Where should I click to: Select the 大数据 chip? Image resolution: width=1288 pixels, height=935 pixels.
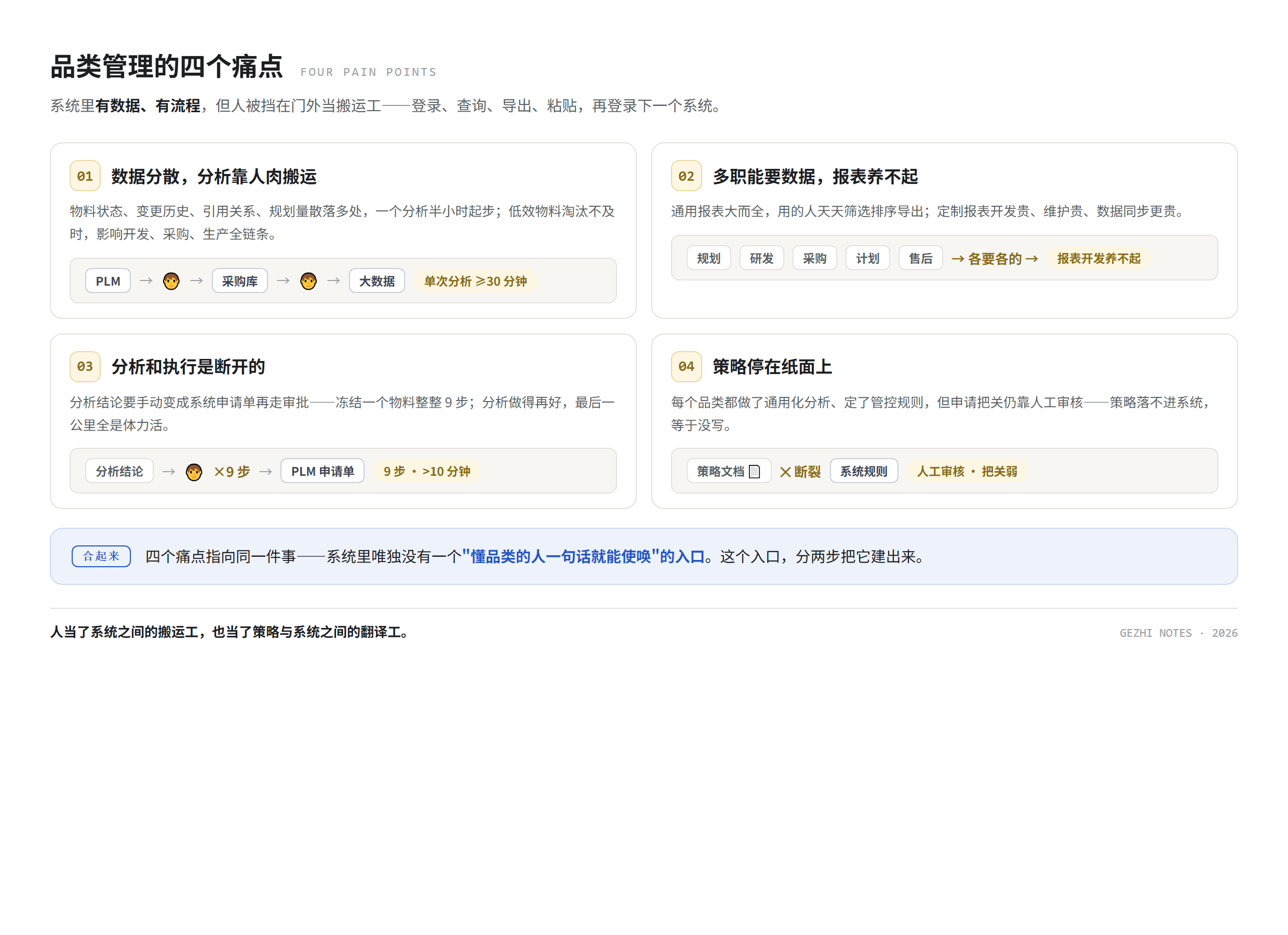point(377,280)
